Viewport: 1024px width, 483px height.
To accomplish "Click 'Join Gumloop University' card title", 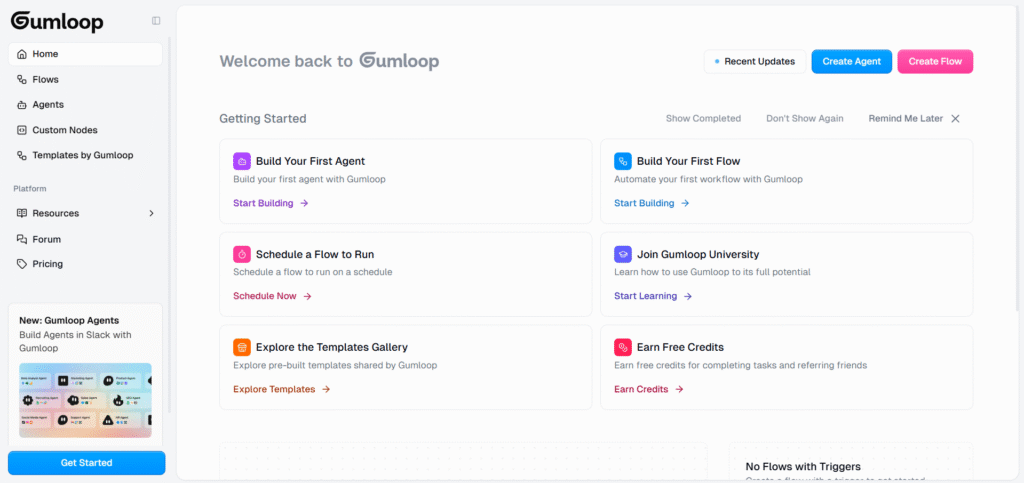I will coord(698,255).
